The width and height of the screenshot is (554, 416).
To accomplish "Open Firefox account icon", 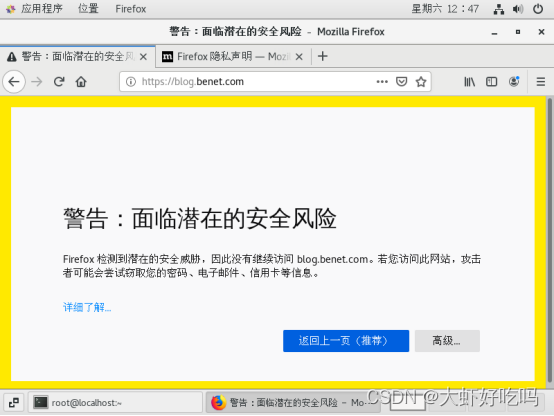I will point(514,81).
